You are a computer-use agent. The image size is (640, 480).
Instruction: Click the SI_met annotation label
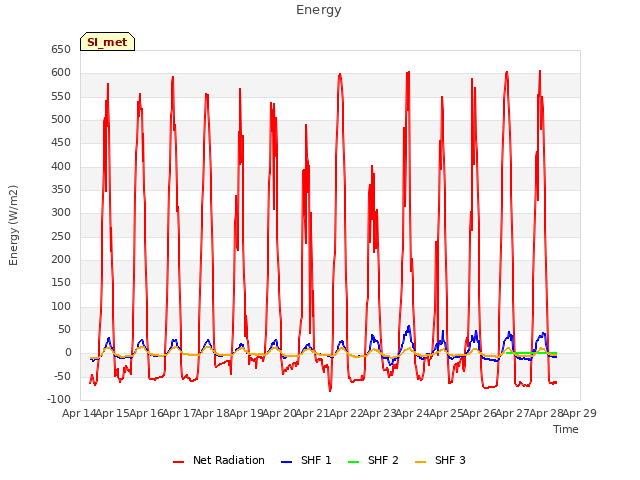[107, 42]
